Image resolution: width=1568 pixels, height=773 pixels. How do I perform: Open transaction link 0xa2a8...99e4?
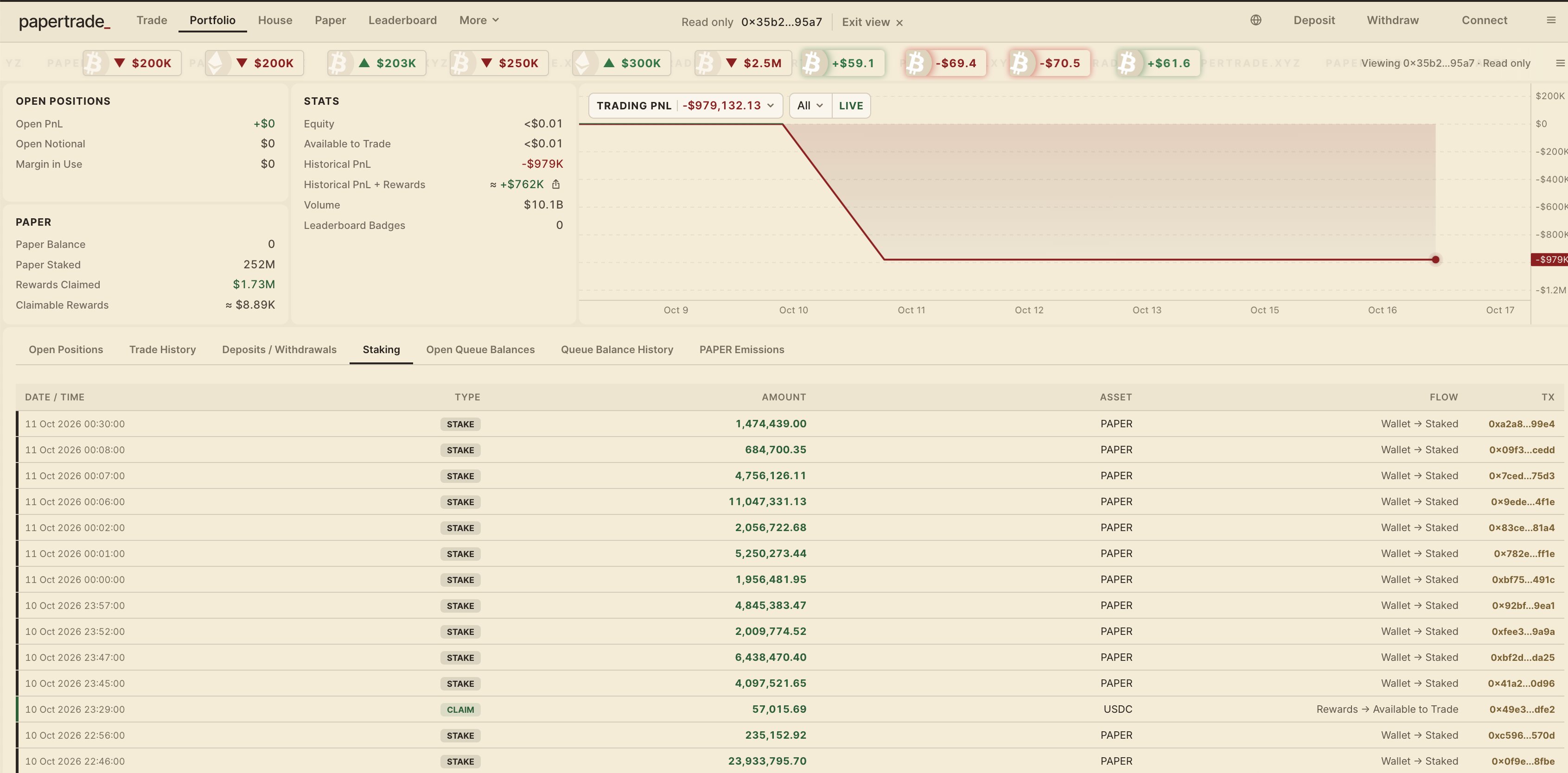(1521, 424)
